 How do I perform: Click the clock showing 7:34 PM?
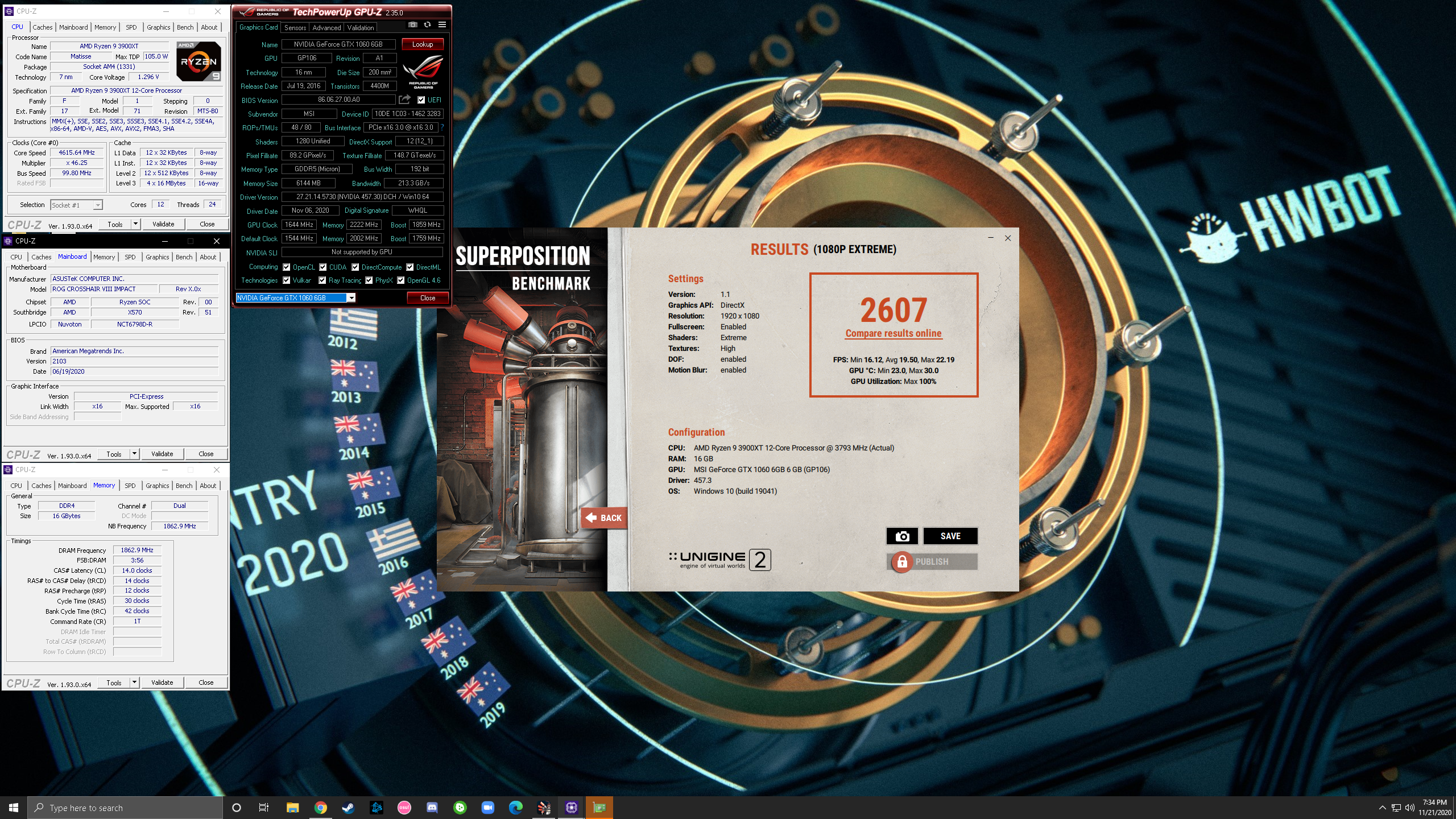tap(1434, 803)
